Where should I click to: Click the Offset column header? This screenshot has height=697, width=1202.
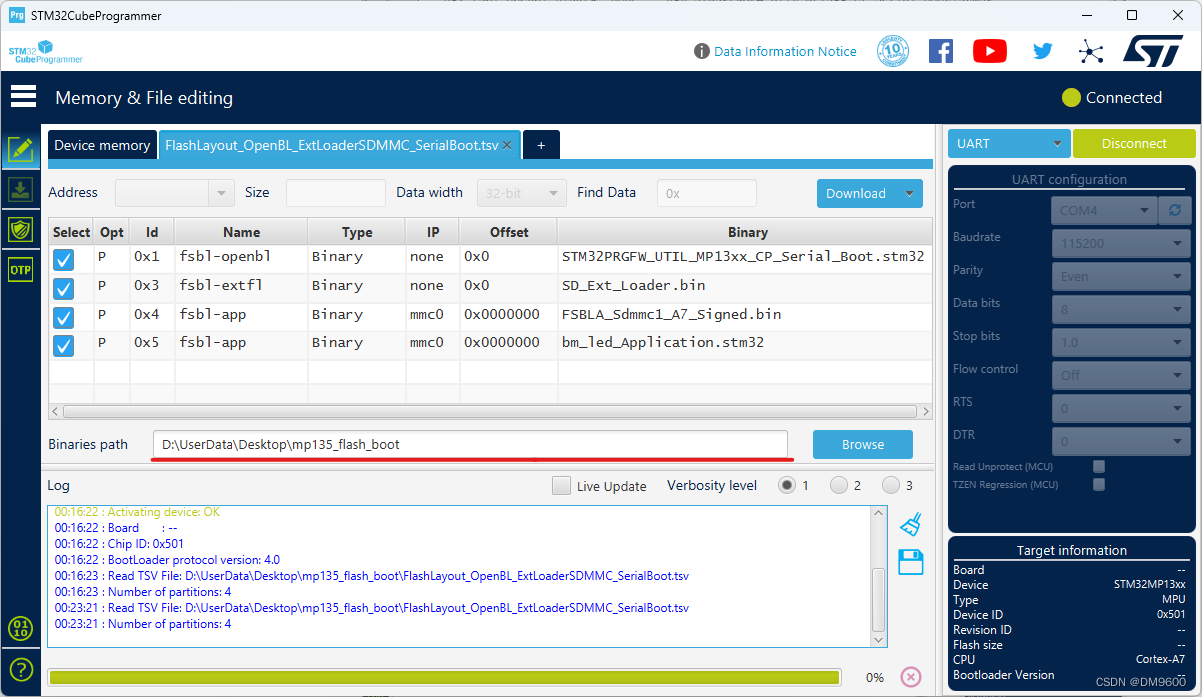click(508, 232)
